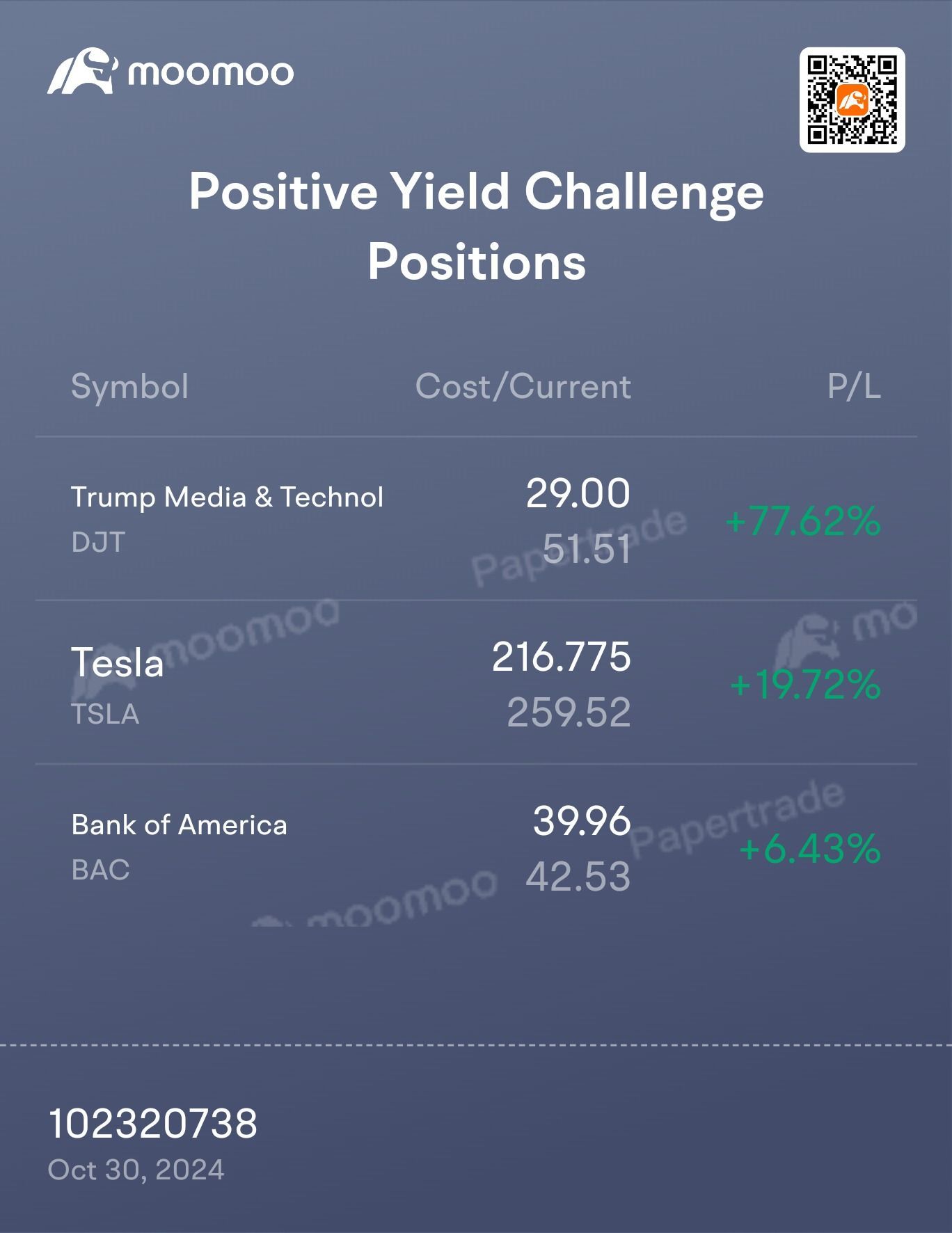This screenshot has width=952, height=1233.
Task: Click the moomoo bull logo icon
Action: pos(82,71)
